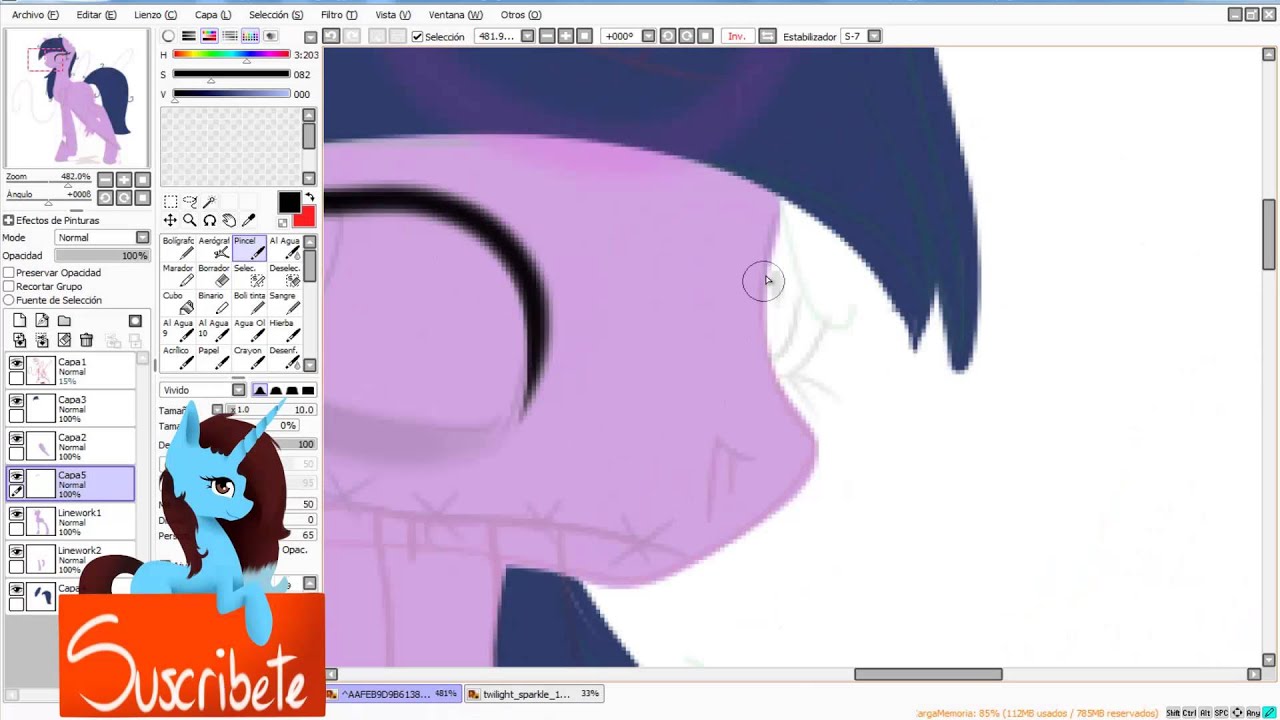Click the red background color swatch
The image size is (1280, 720).
(x=304, y=217)
